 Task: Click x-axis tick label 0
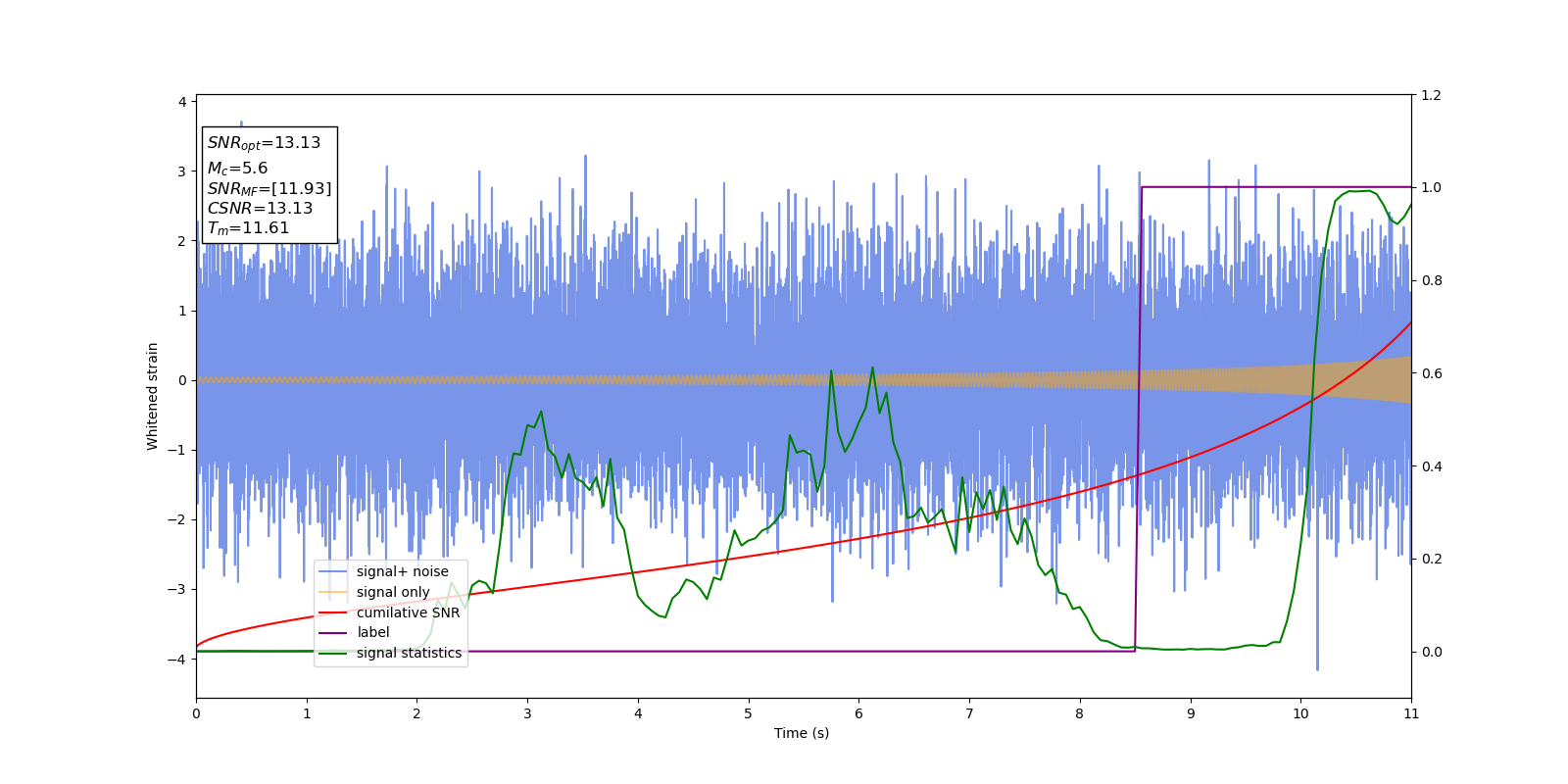click(196, 713)
